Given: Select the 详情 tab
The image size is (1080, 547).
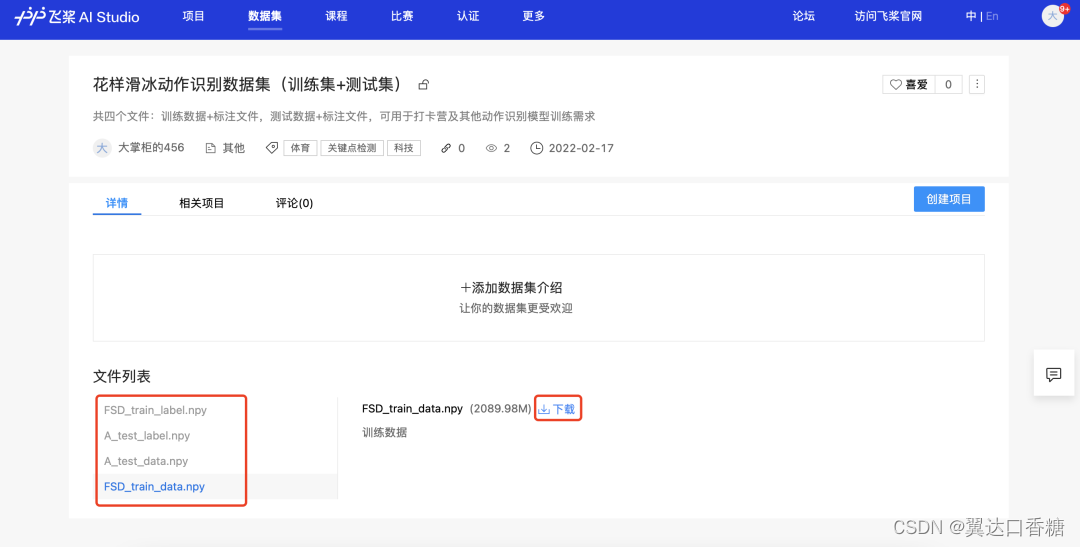Looking at the screenshot, I should (116, 203).
